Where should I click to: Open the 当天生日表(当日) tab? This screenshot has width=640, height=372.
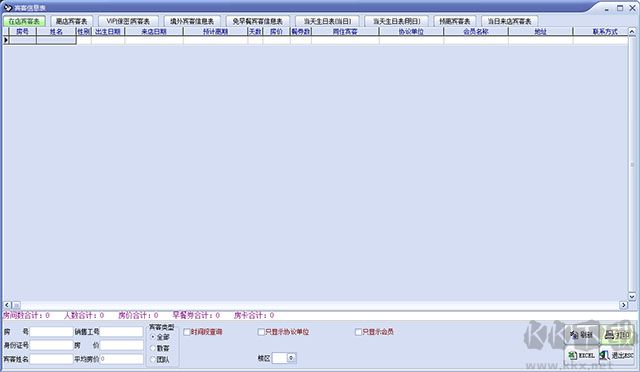click(x=327, y=21)
